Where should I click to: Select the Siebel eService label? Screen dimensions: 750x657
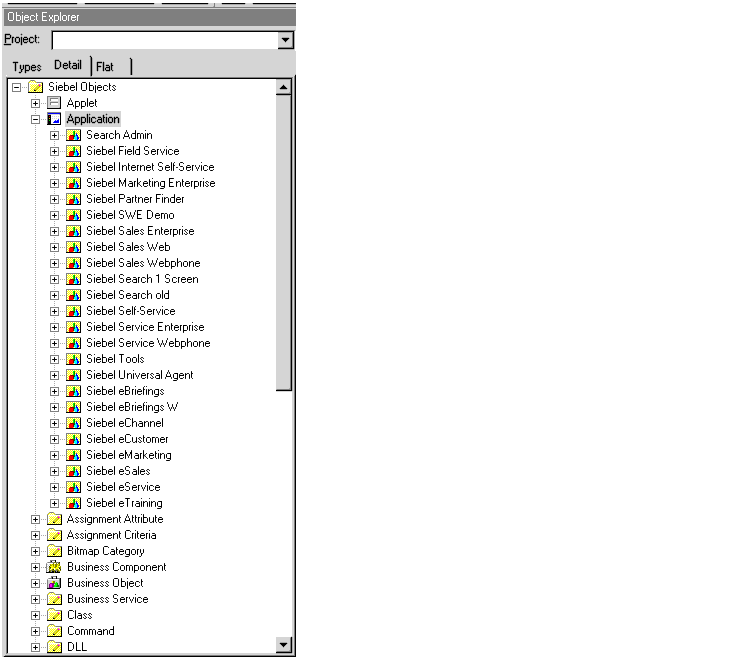coord(123,487)
